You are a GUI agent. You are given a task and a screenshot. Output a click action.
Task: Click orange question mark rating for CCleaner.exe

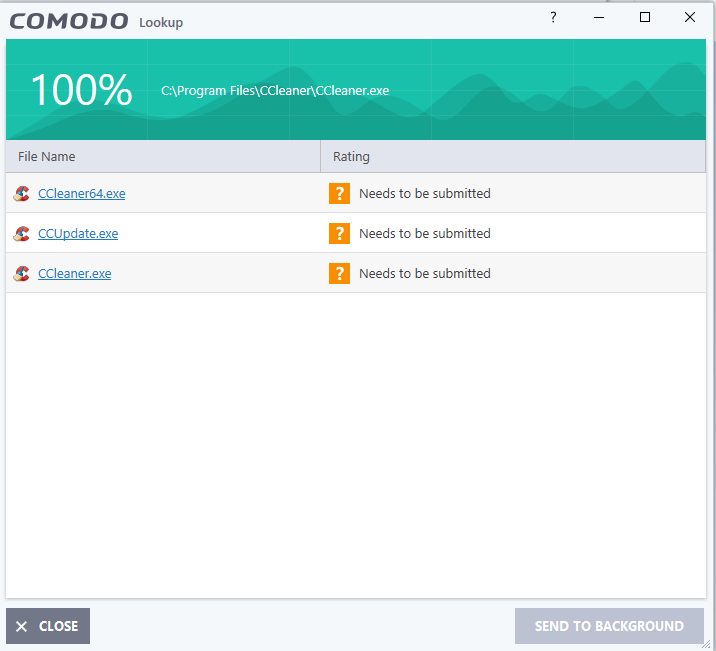pos(339,273)
